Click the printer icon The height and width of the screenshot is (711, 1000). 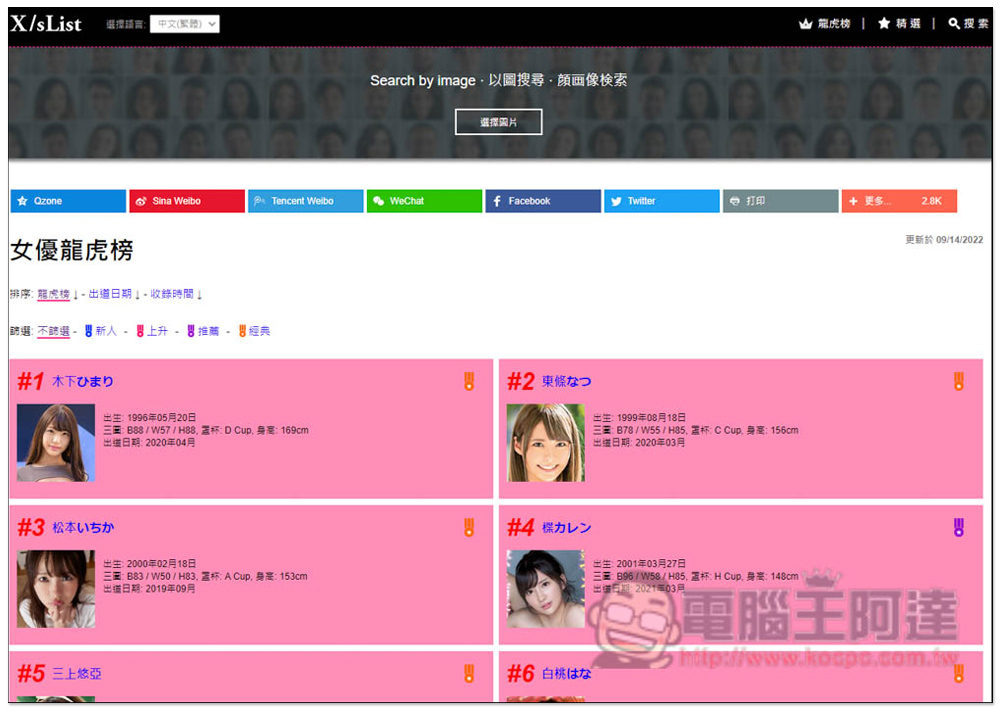point(735,201)
